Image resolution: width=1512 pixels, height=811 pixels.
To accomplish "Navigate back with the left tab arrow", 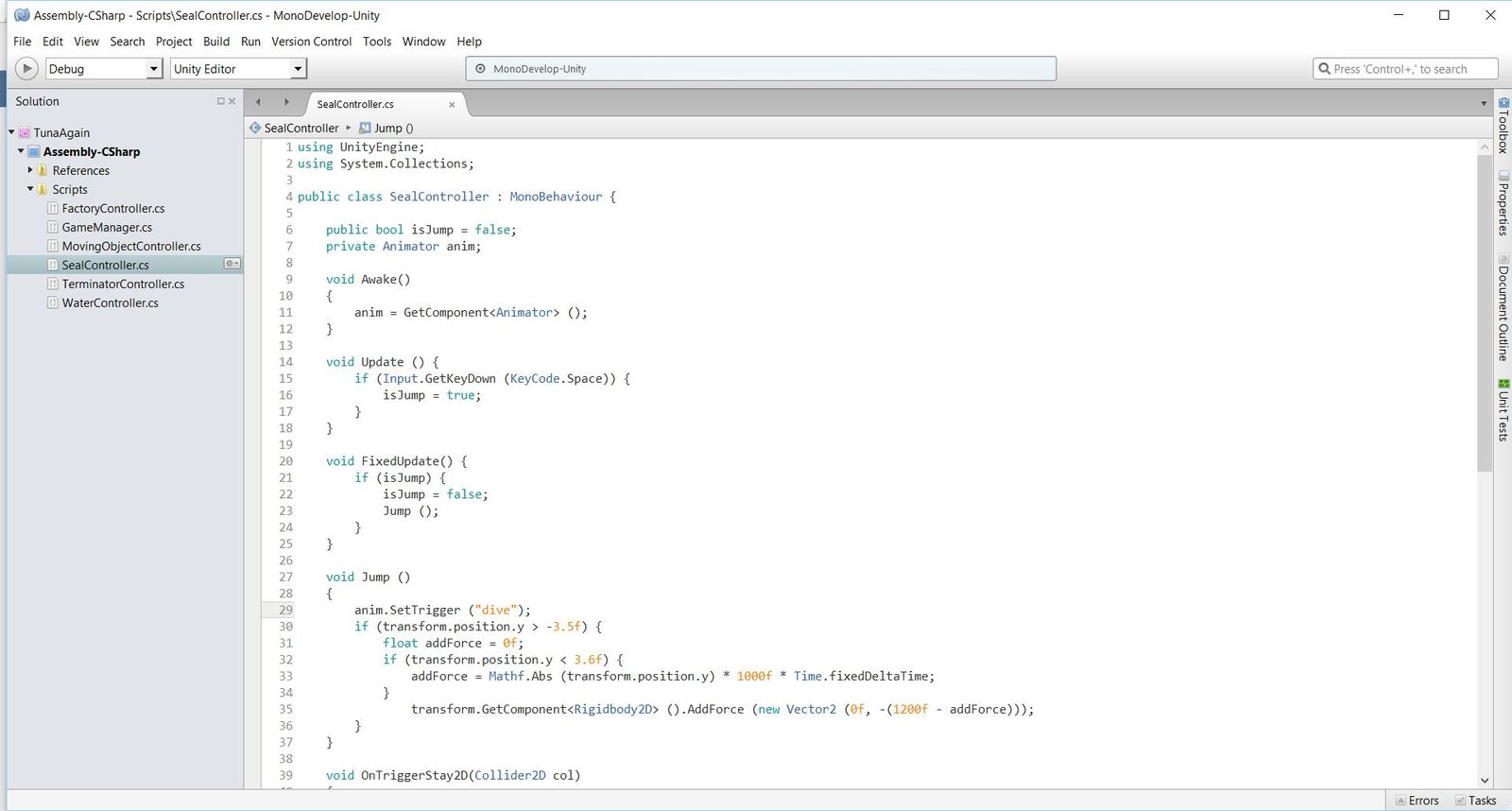I will (x=258, y=102).
